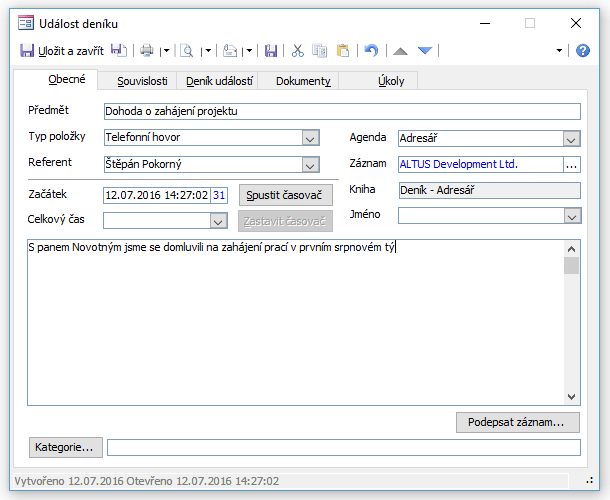Open the ALTUS Development Ltd. record link
610x500 pixels.
click(x=459, y=164)
